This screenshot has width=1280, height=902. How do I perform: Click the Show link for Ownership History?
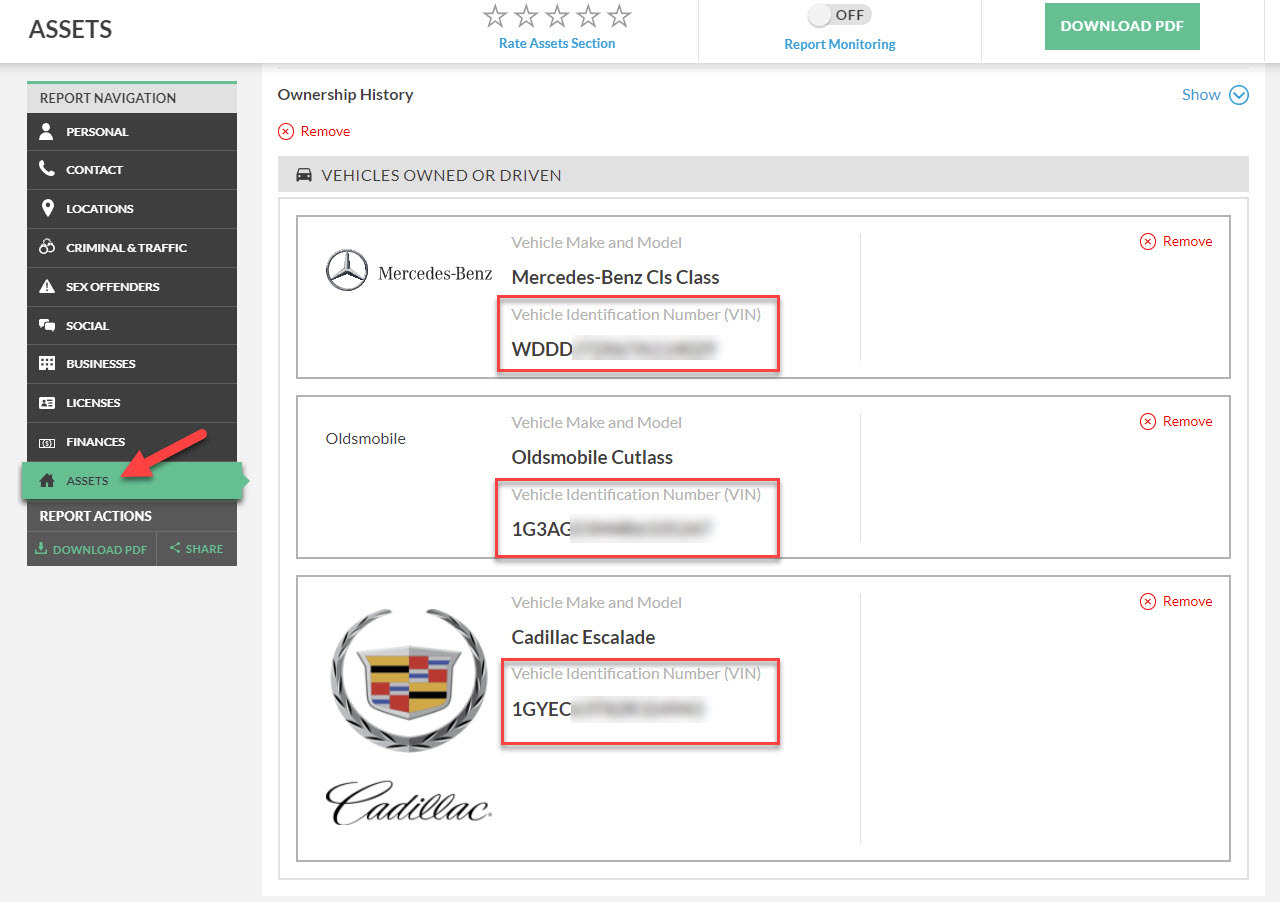(1201, 95)
